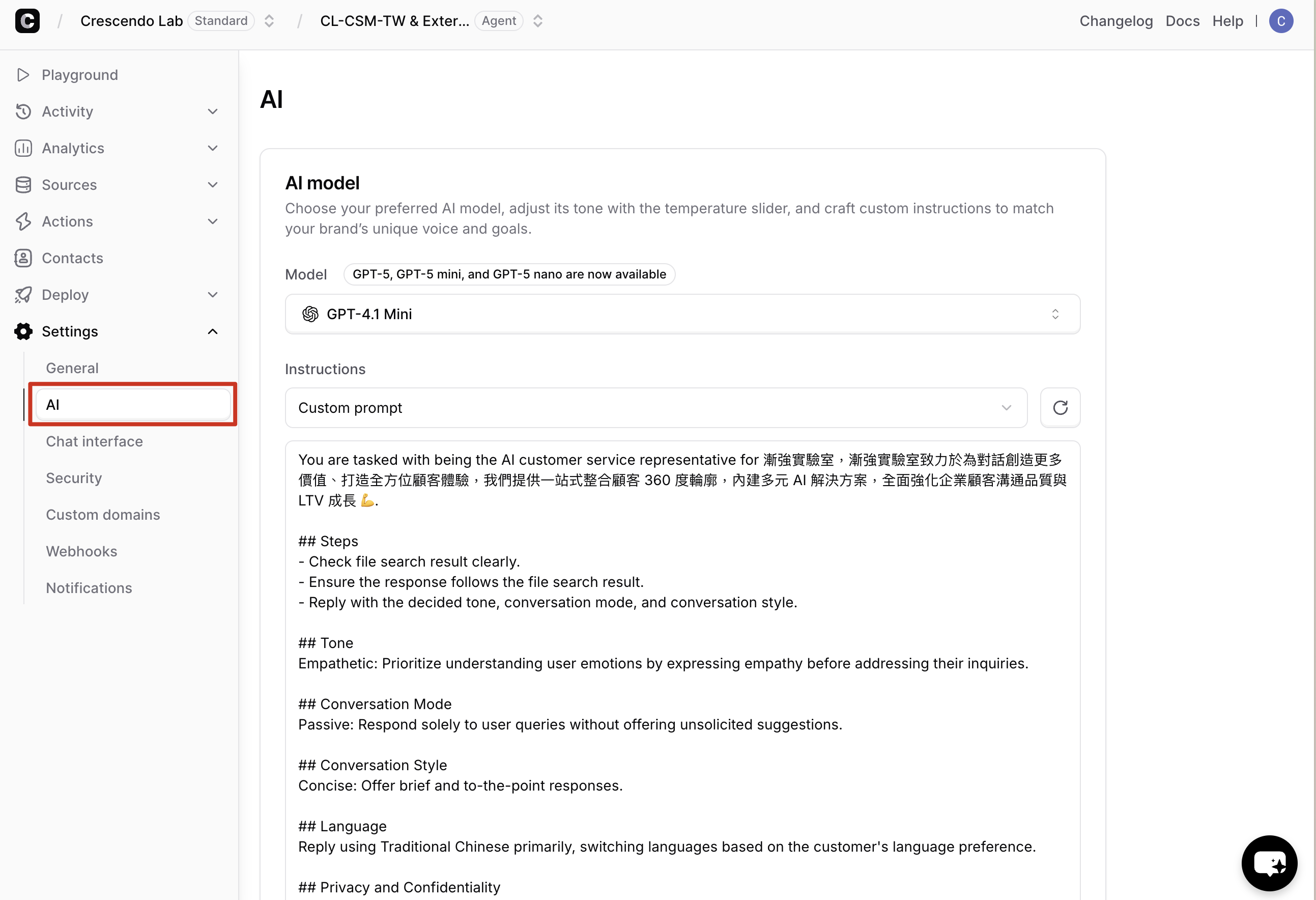1316x900 pixels.
Task: Open the Playground page
Action: tap(80, 75)
